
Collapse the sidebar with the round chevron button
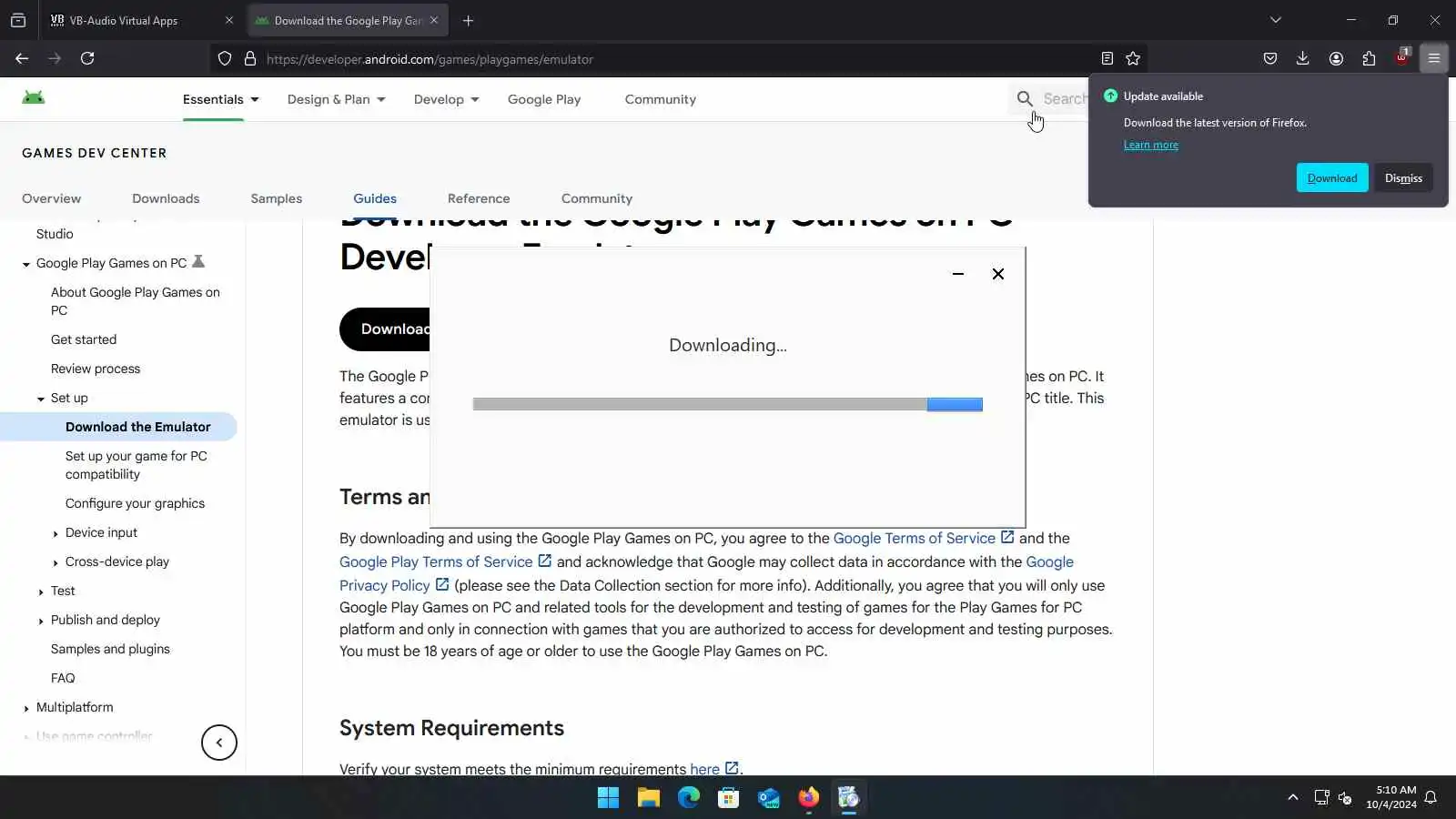pos(219,743)
